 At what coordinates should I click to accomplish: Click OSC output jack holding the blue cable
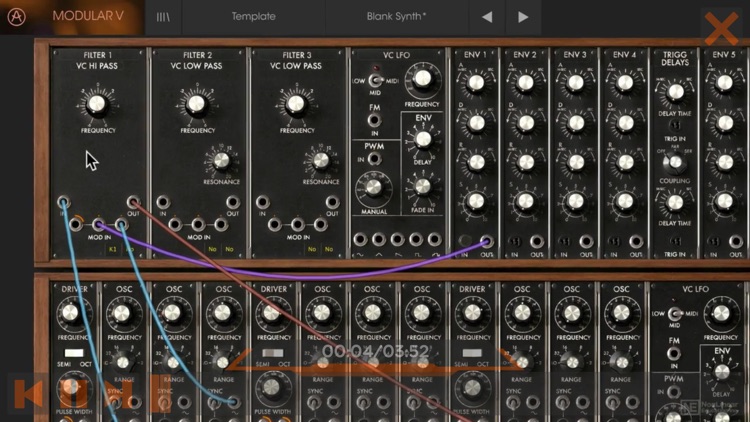[x=233, y=402]
